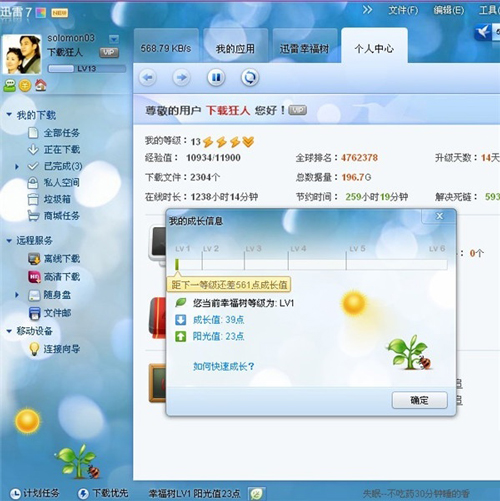
Task: Open 计划任务 scheduled tasks
Action: pyautogui.click(x=34, y=493)
